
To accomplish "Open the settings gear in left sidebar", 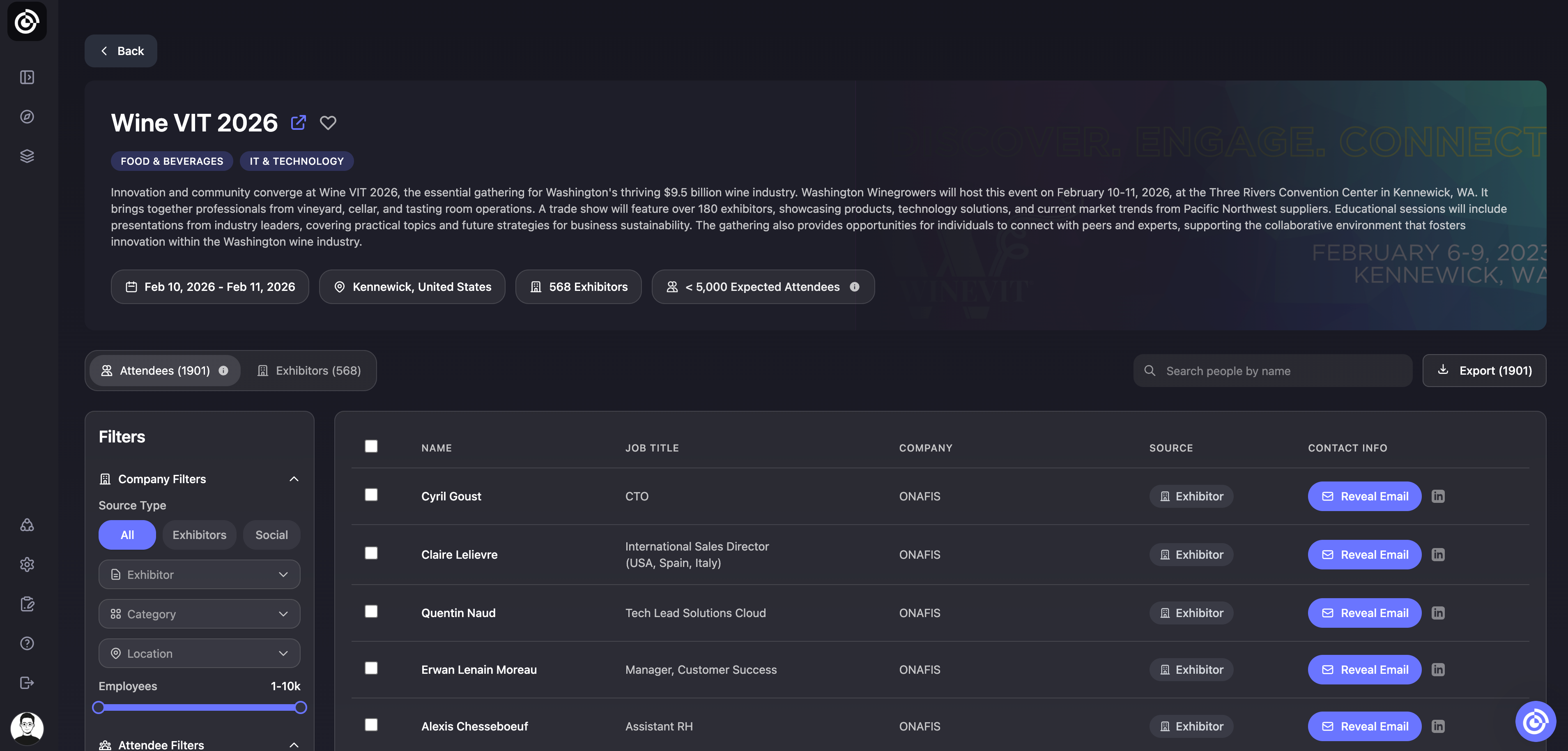I will click(x=27, y=564).
